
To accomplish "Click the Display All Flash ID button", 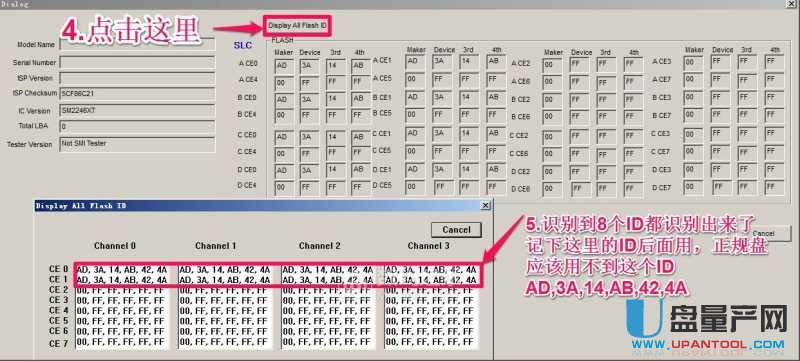I will [297, 25].
